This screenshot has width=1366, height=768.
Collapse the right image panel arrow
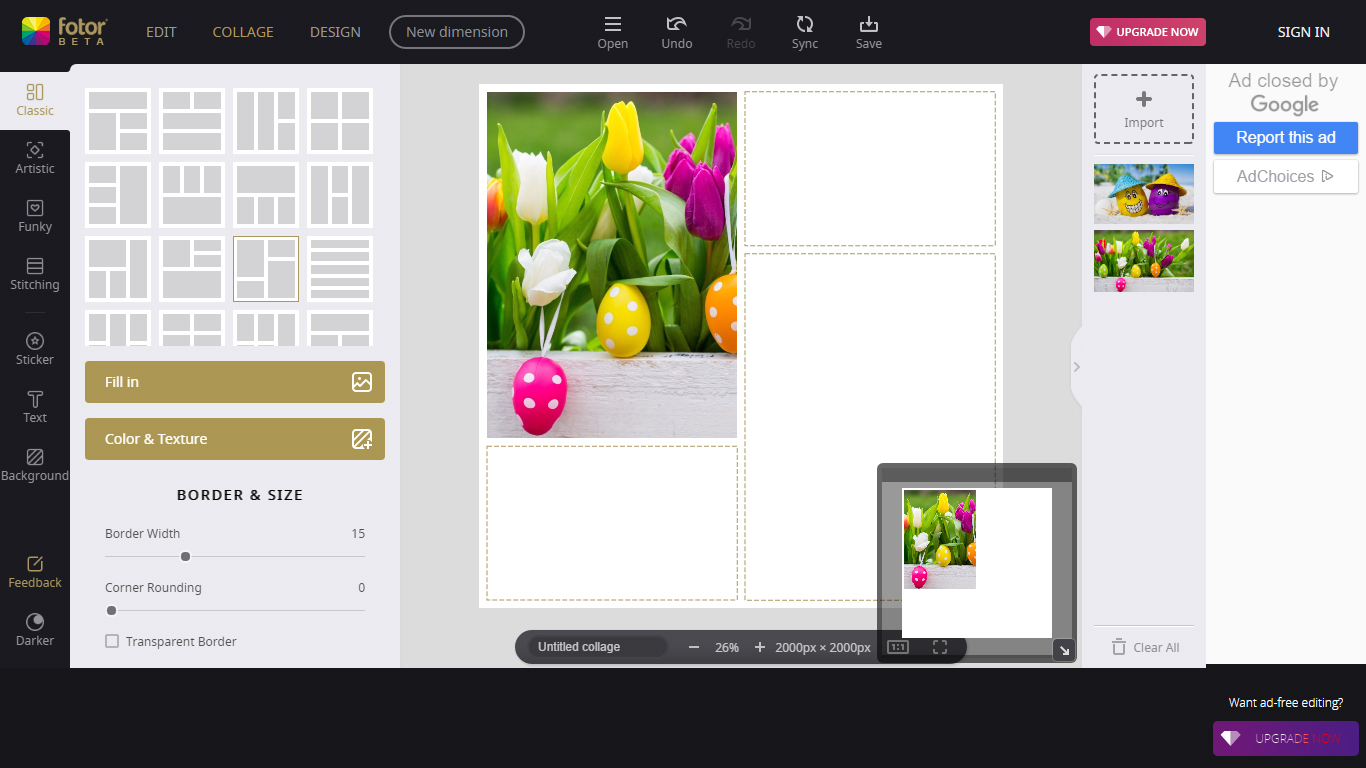point(1076,367)
